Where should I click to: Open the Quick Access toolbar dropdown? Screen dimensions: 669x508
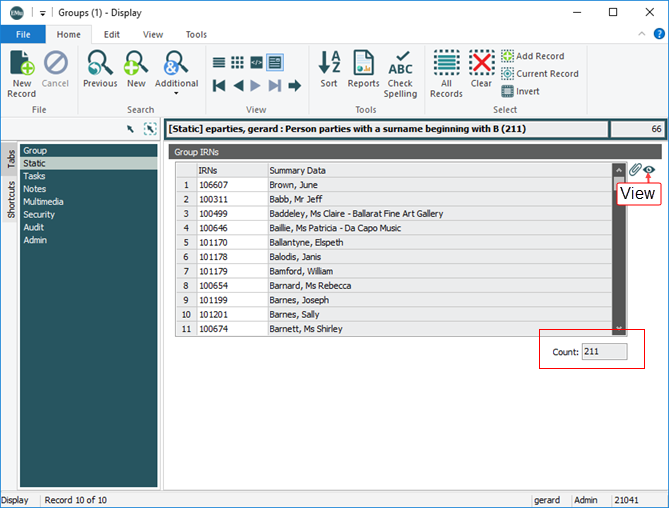[x=43, y=13]
